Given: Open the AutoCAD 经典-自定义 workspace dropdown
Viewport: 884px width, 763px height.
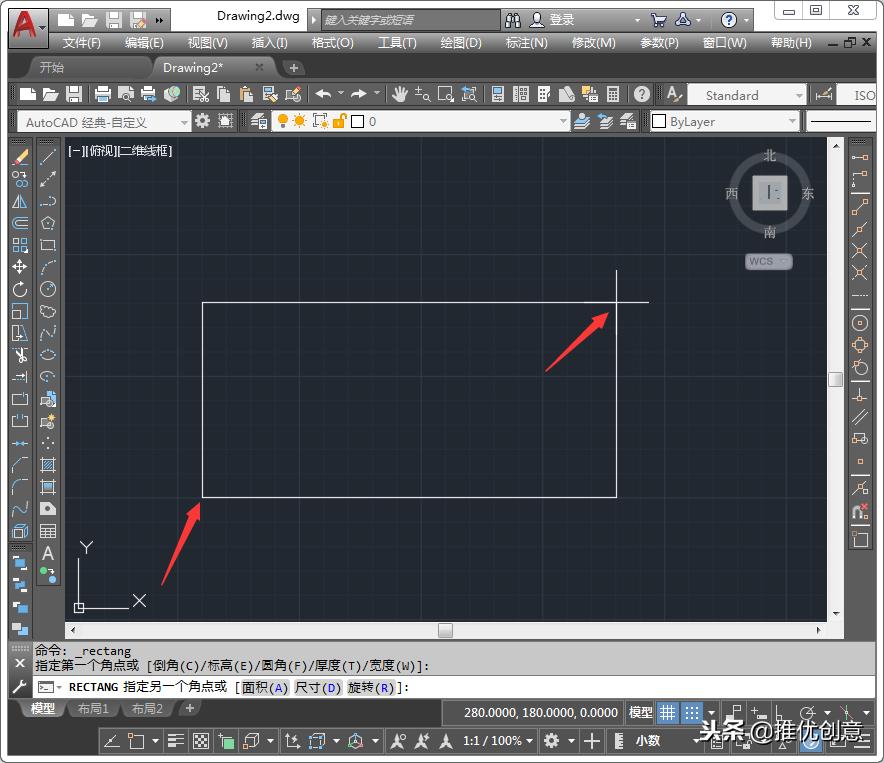Looking at the screenshot, I should (x=185, y=120).
